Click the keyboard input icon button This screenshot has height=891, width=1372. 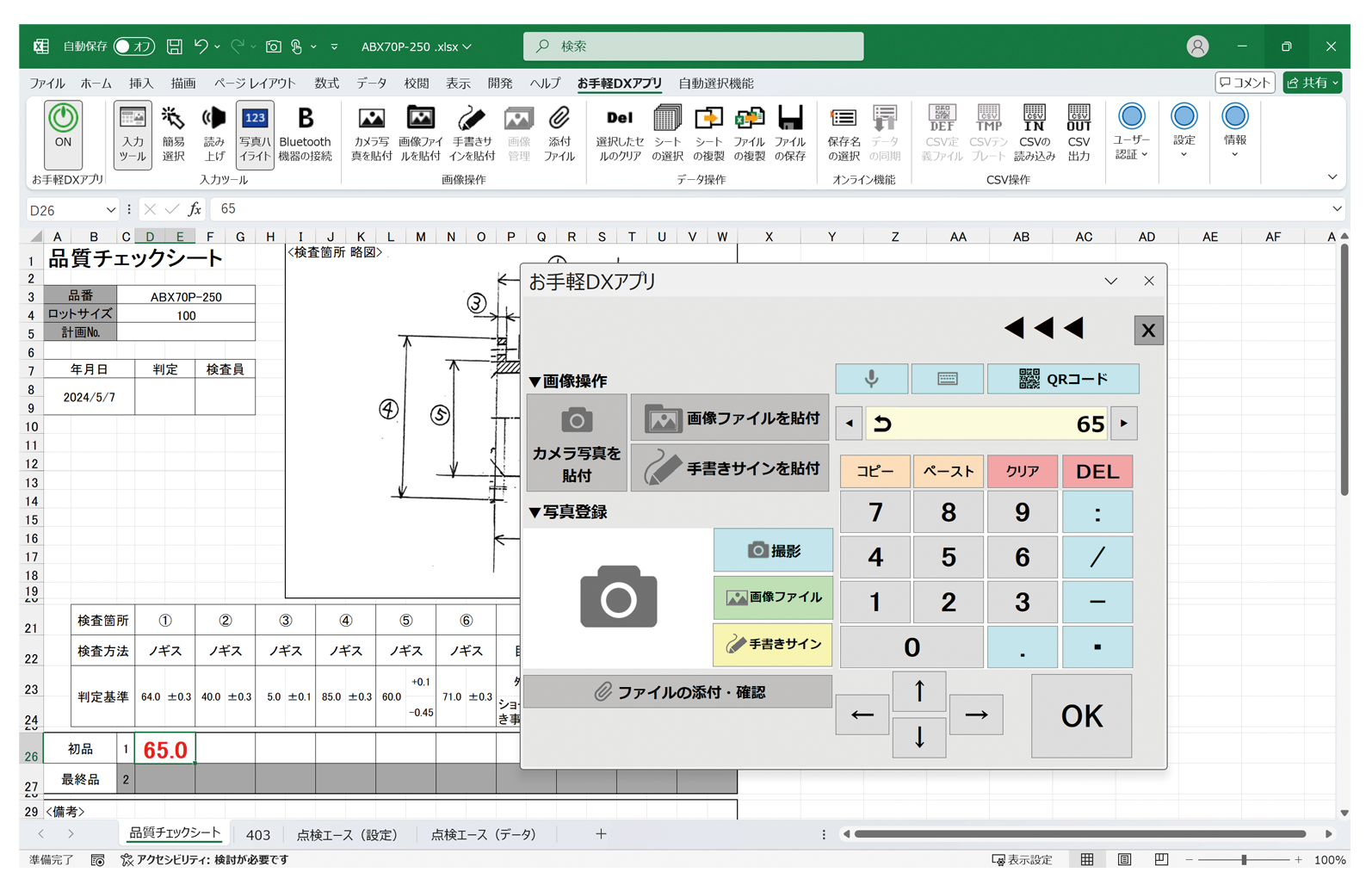click(x=947, y=379)
